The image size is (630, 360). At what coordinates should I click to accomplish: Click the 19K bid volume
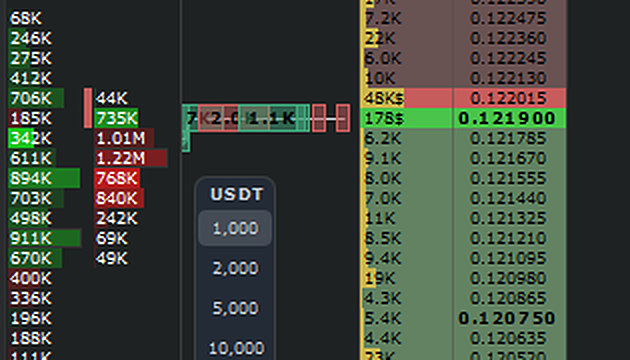coord(407,278)
